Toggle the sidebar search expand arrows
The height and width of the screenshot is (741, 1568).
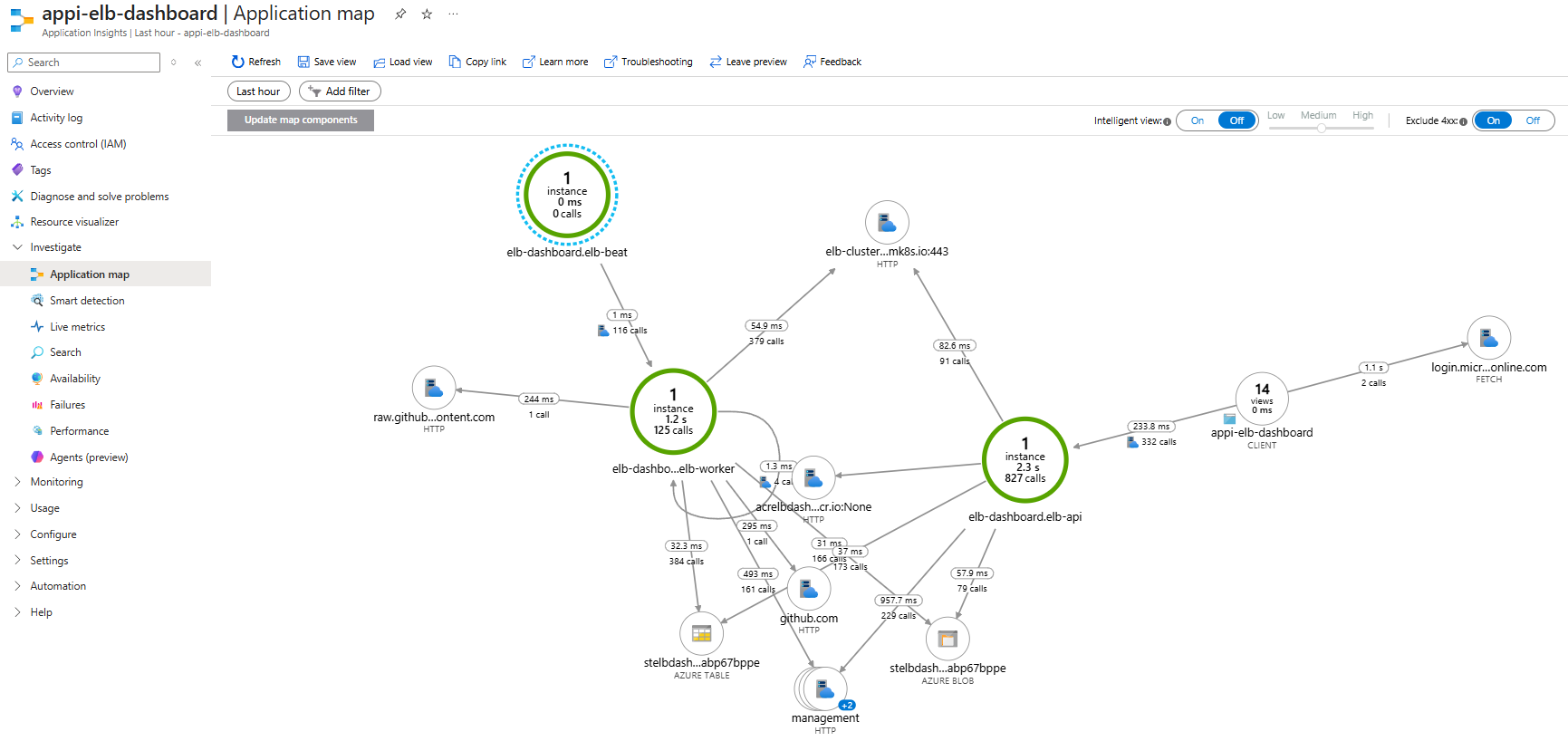173,63
